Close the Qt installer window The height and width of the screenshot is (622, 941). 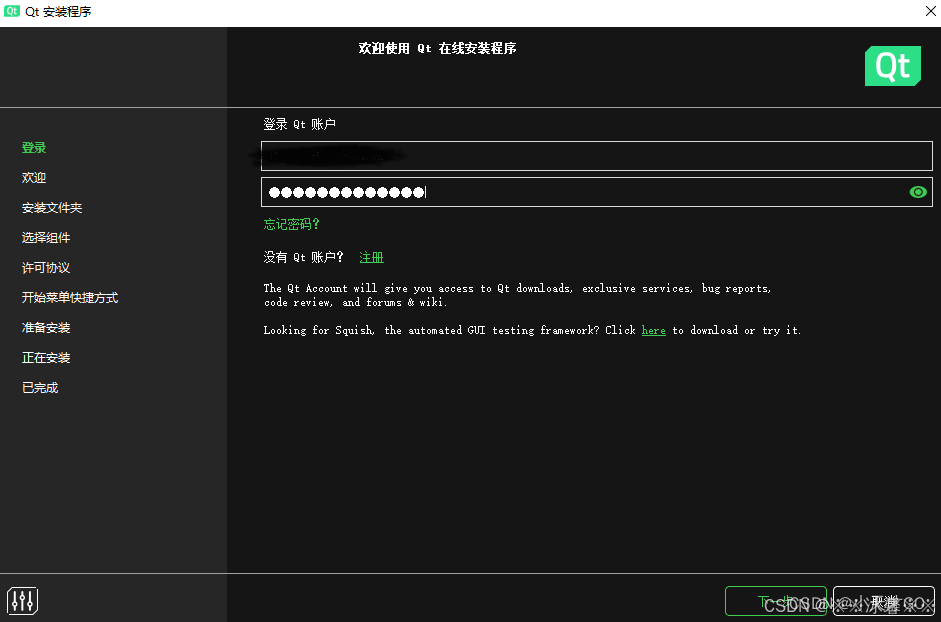[930, 11]
